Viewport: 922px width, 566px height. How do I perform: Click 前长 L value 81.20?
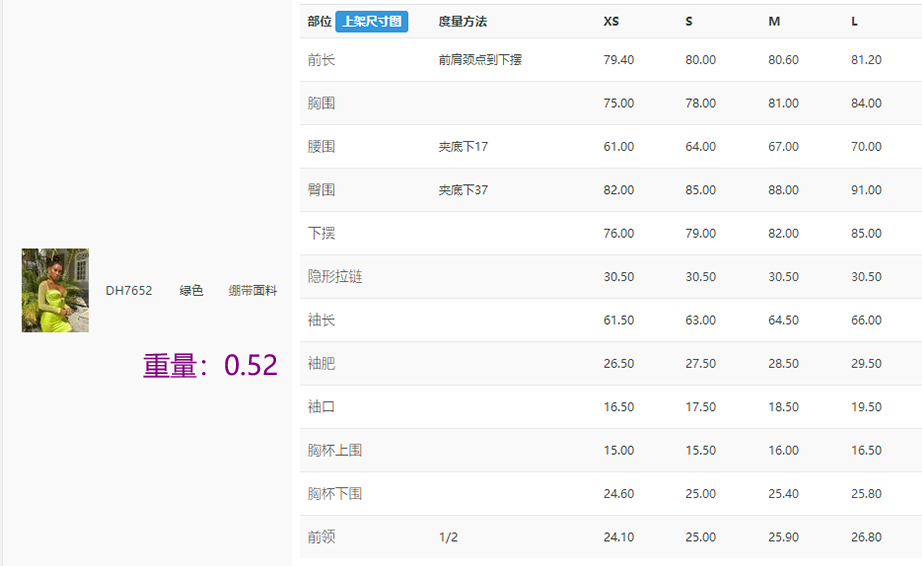(x=866, y=60)
